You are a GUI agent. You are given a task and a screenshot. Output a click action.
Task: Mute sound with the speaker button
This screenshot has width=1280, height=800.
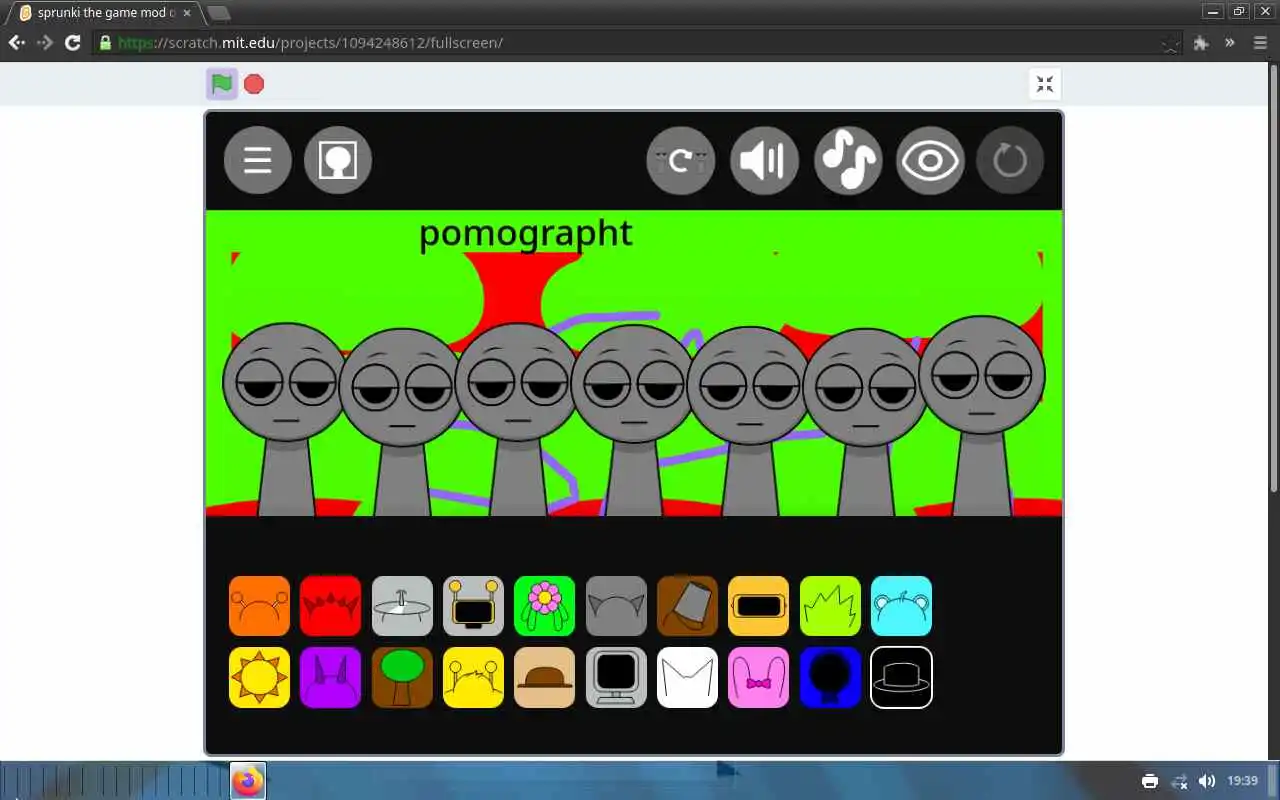point(764,160)
